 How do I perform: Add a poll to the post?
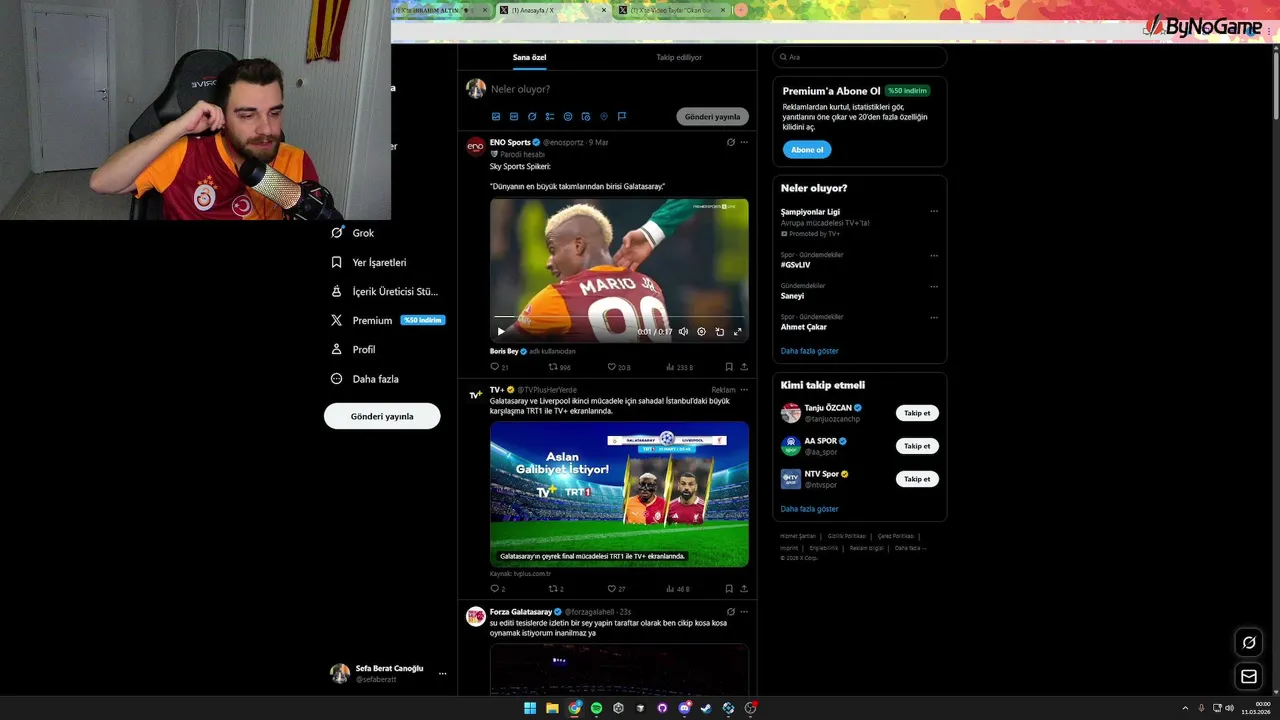pos(550,117)
